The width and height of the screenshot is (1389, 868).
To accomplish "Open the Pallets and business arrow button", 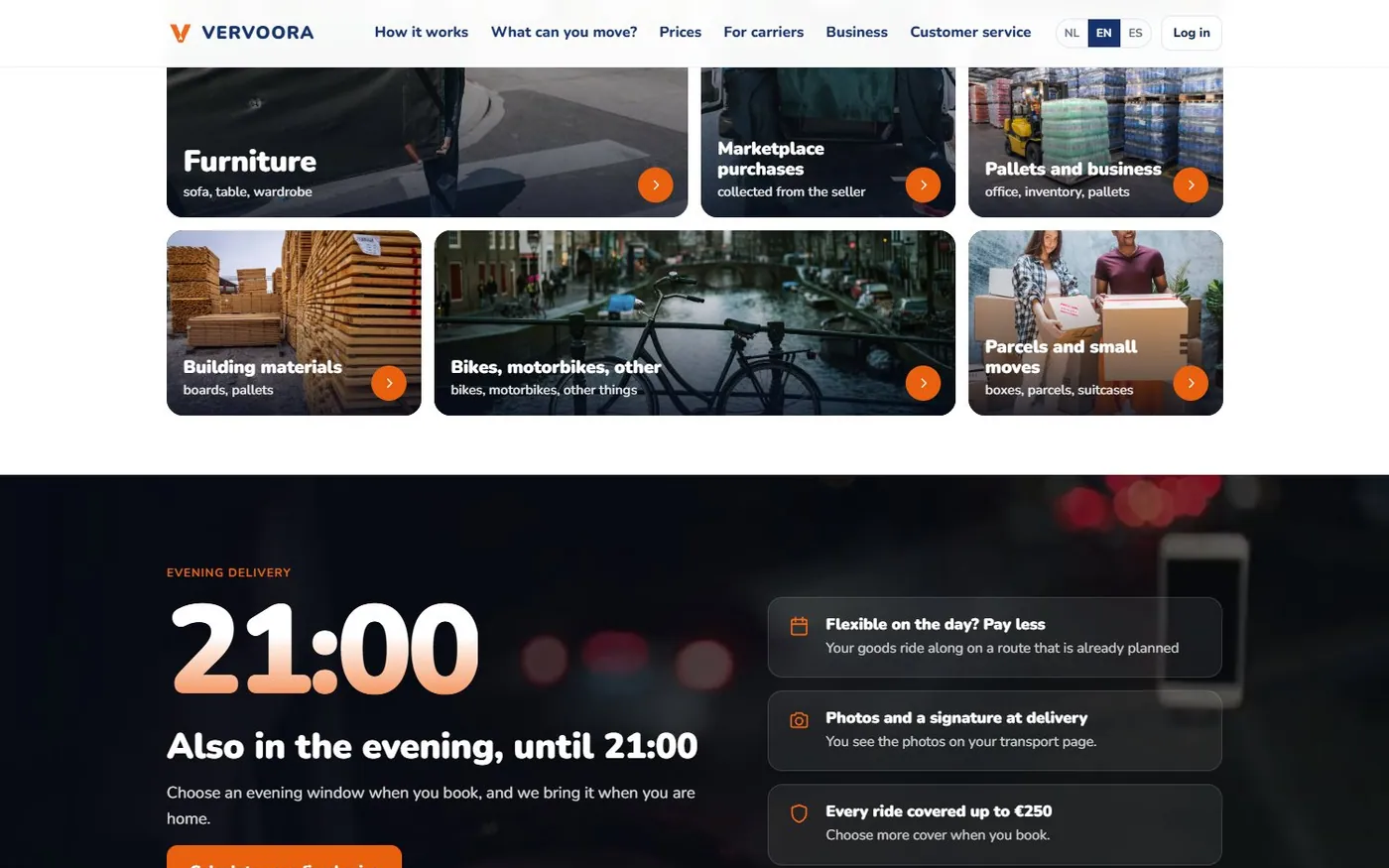I will [1191, 185].
